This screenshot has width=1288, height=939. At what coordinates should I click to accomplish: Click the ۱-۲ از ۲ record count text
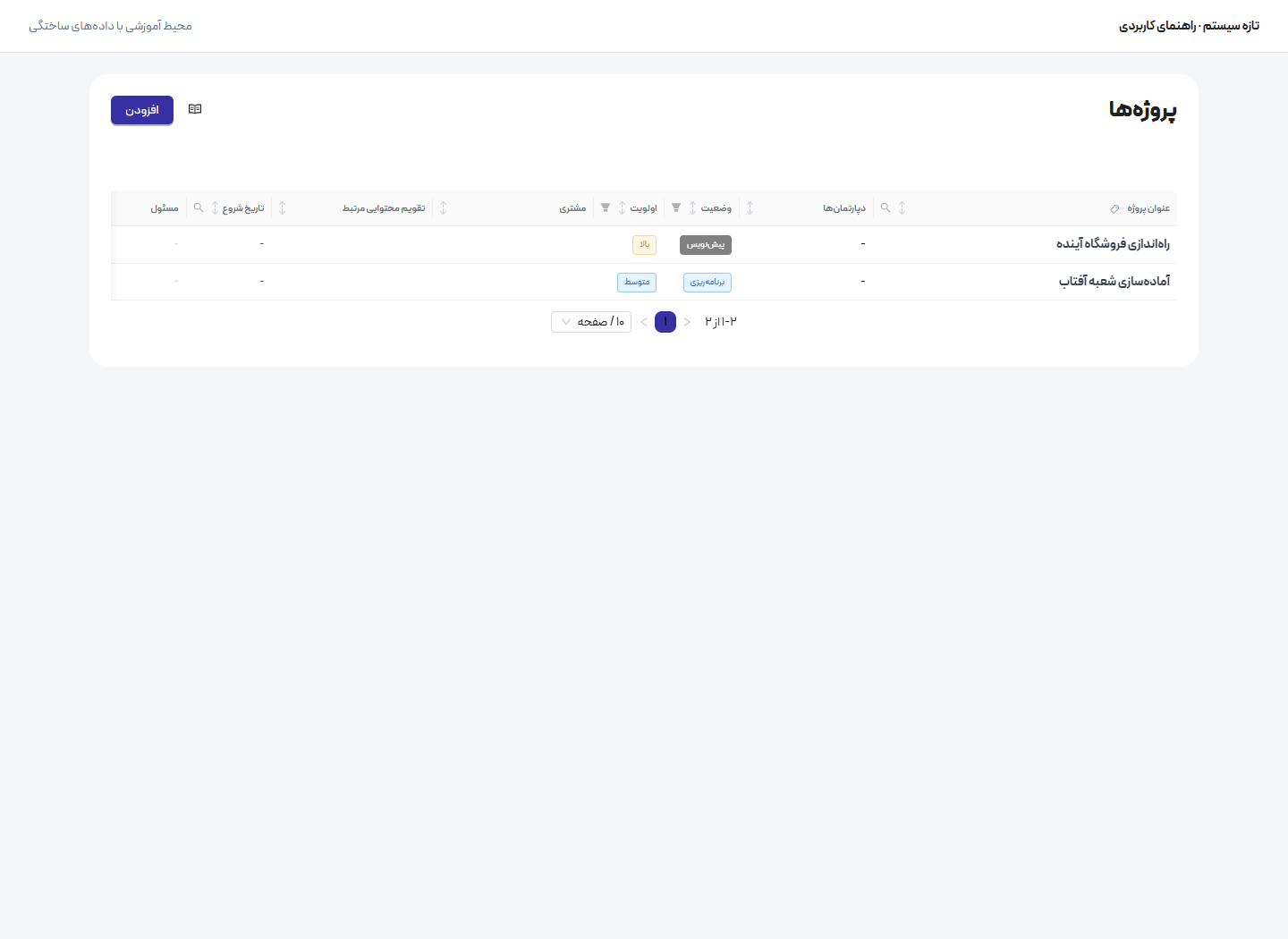[x=721, y=322]
